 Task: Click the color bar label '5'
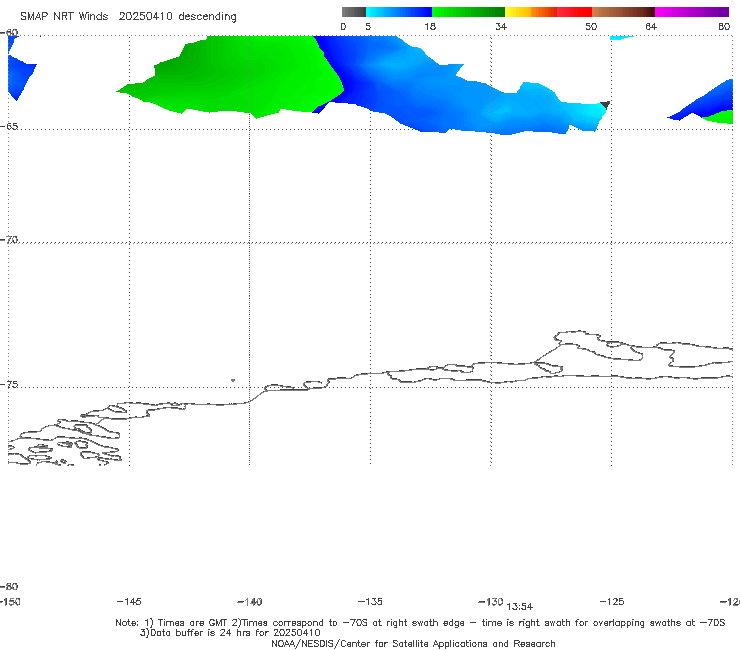click(x=368, y=27)
